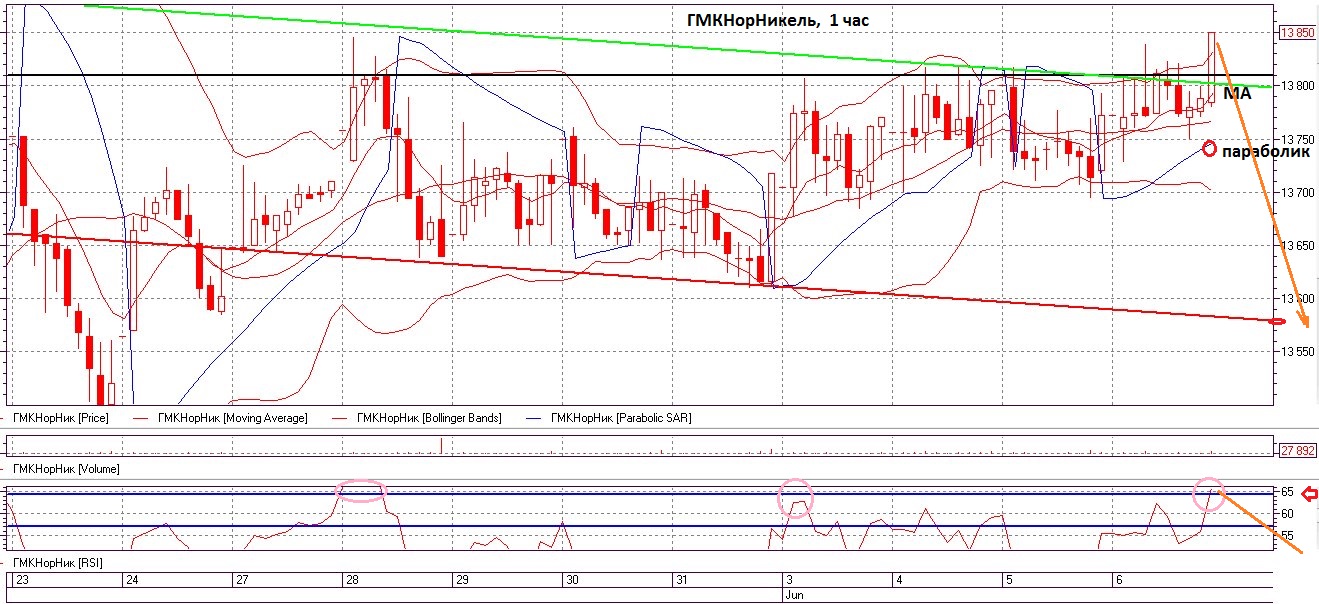Click the ГМКНорНик [Parabolic SAR] legend label
The width and height of the screenshot is (1319, 604).
click(621, 417)
